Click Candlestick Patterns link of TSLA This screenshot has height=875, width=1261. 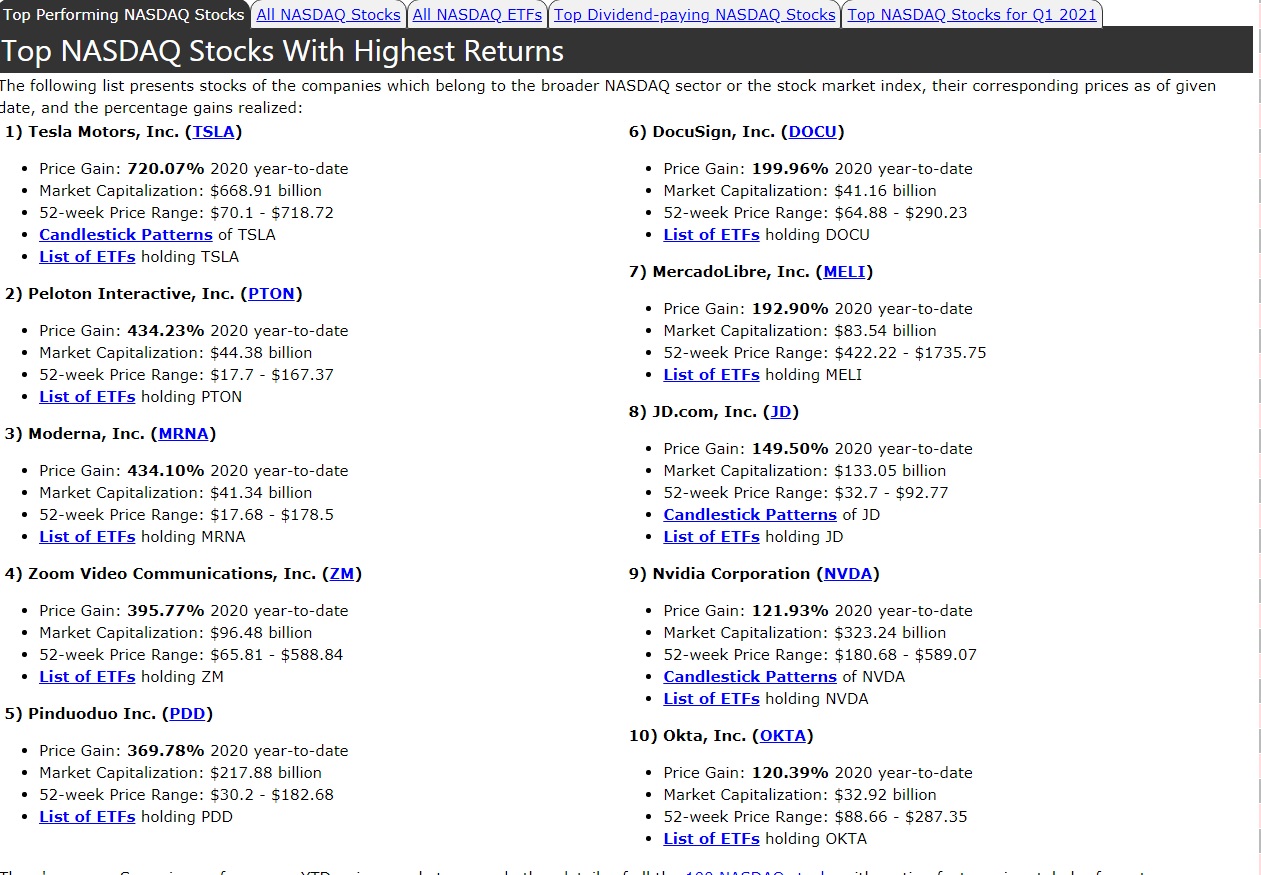(x=126, y=235)
